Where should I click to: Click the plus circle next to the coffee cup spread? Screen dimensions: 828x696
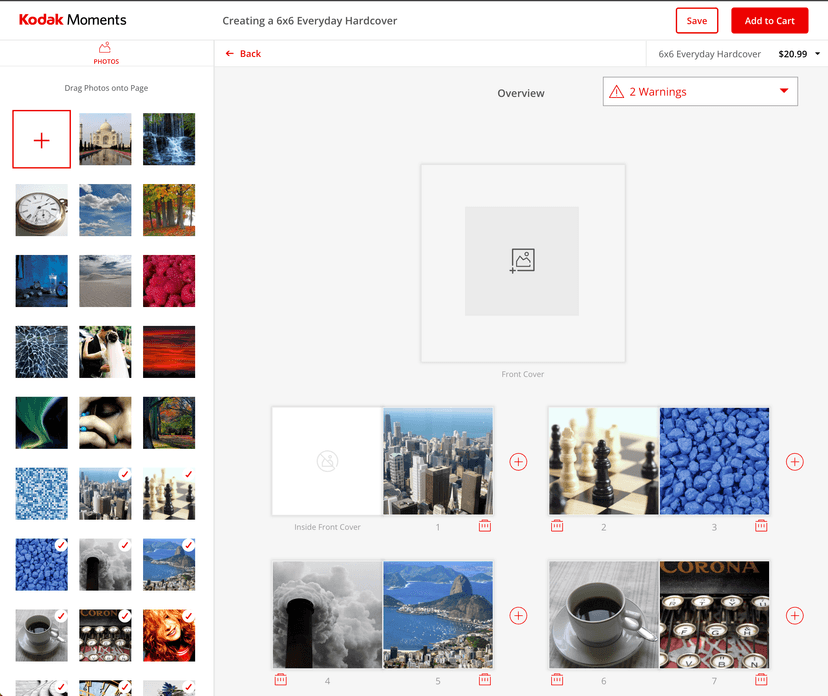(794, 616)
